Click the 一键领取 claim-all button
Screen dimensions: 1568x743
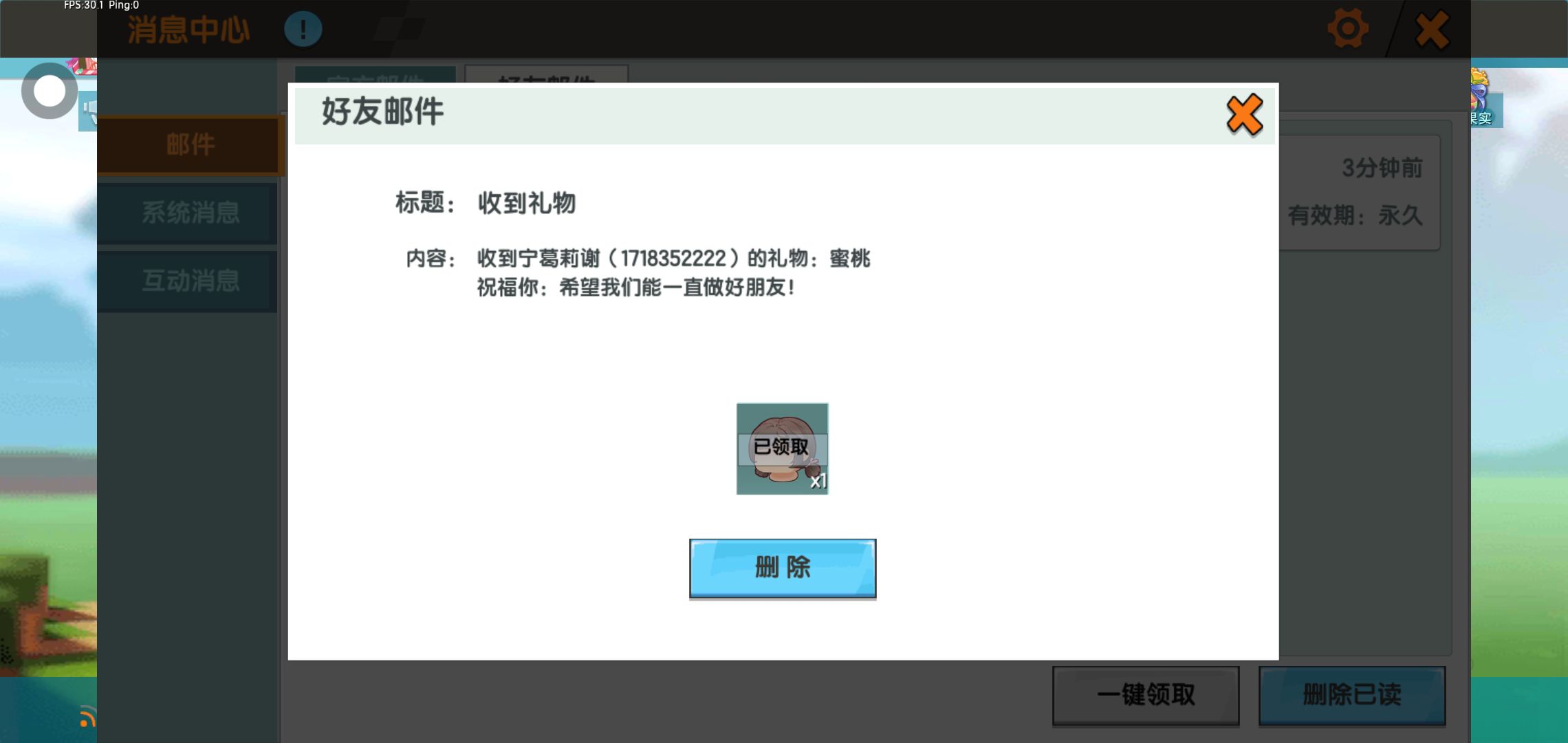pos(1145,694)
